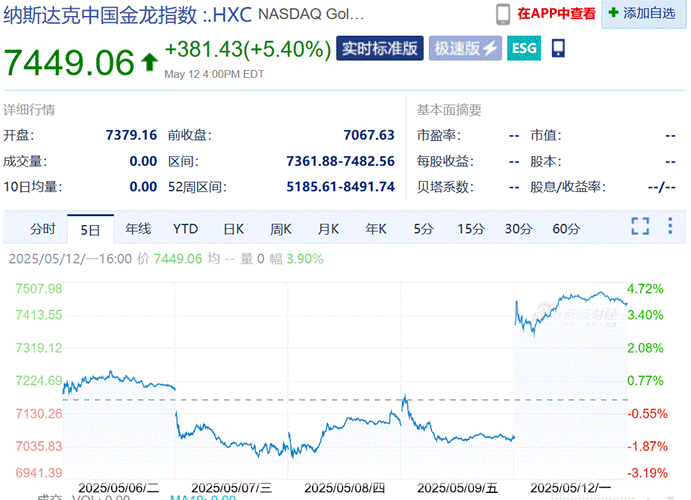Select the 60分 interval tab
This screenshot has height=500, width=691.
(566, 229)
